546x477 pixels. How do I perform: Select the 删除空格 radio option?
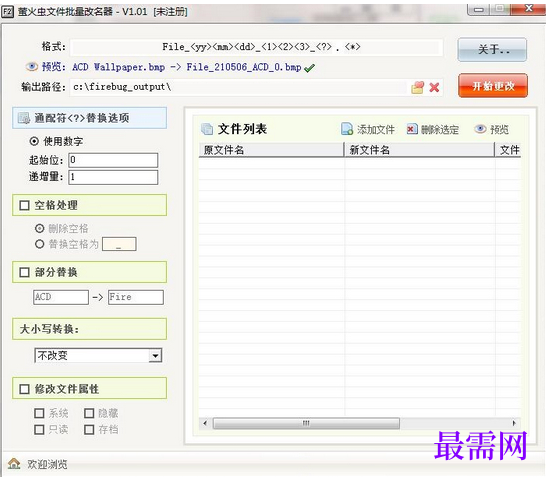coord(40,228)
